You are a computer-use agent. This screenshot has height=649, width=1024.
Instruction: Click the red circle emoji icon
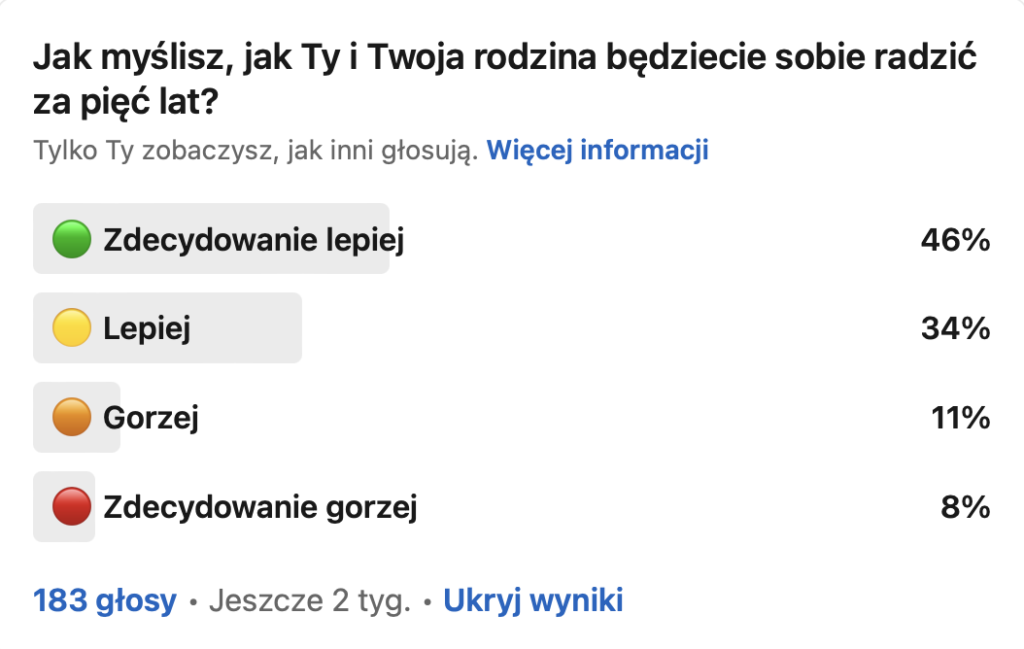coord(72,506)
